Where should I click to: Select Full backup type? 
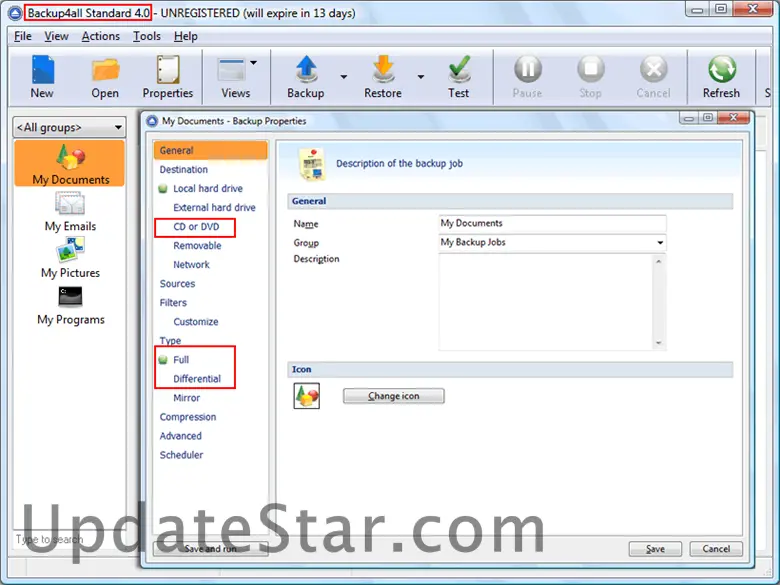tap(181, 360)
